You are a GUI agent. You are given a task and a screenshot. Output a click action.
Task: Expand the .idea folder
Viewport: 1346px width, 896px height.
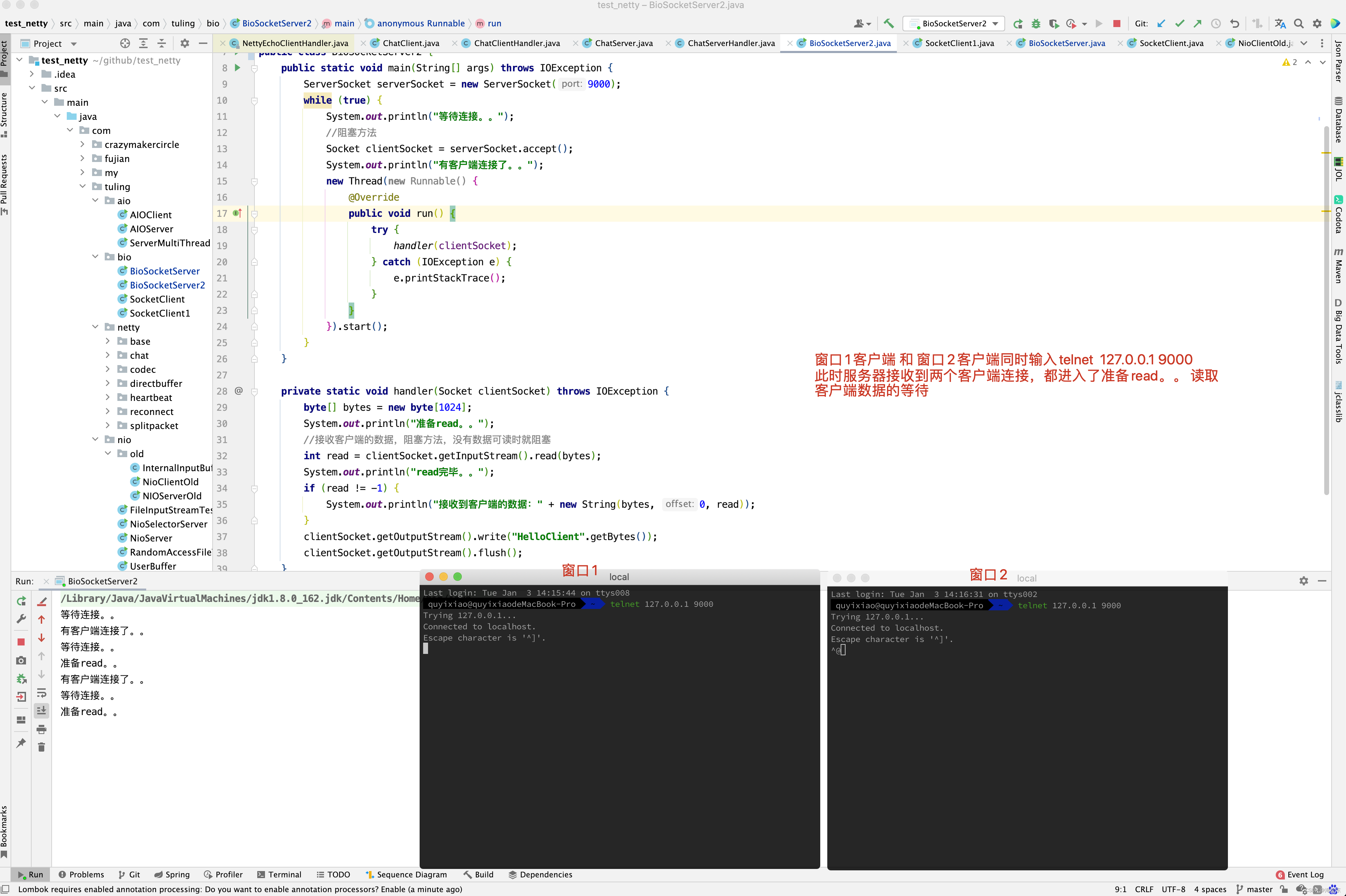[x=32, y=74]
